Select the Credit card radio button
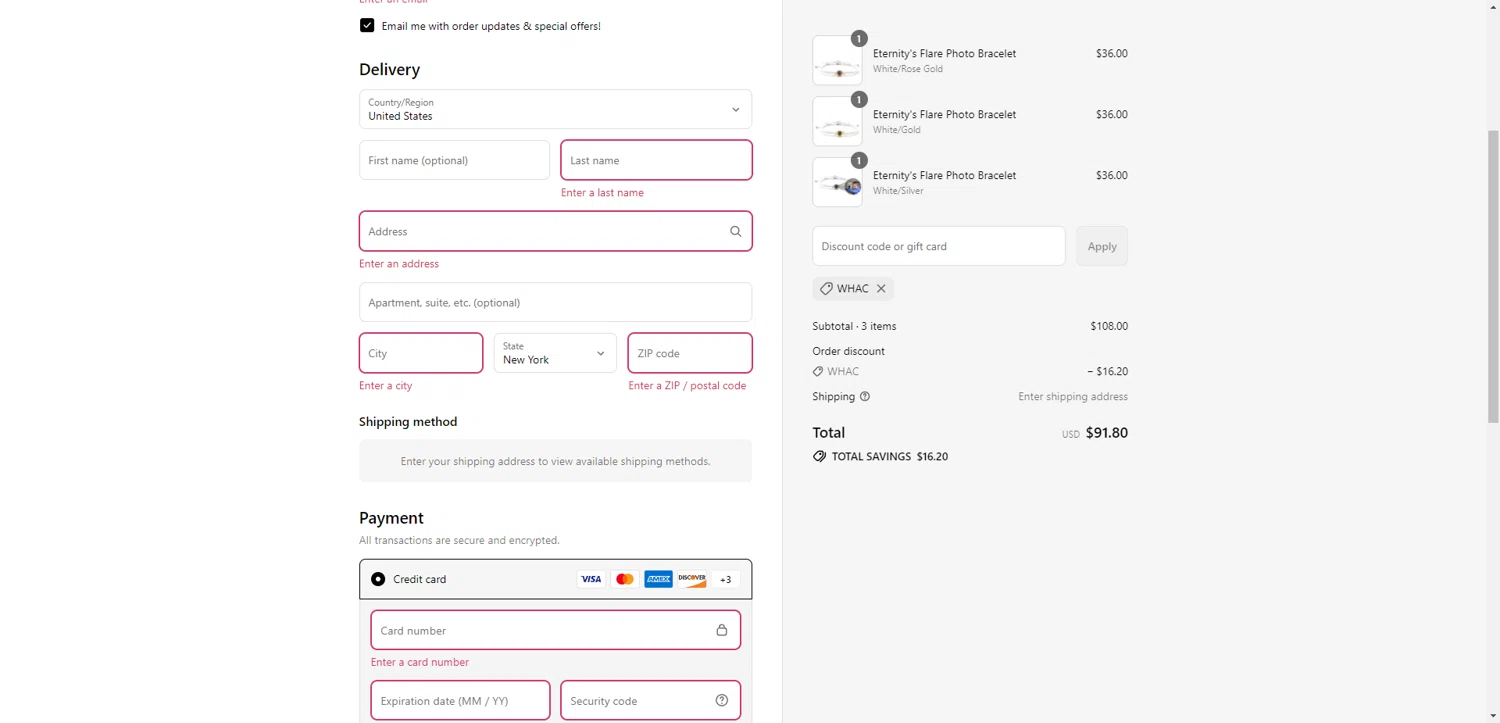Screen dimensions: 1500x723 [x=378, y=579]
